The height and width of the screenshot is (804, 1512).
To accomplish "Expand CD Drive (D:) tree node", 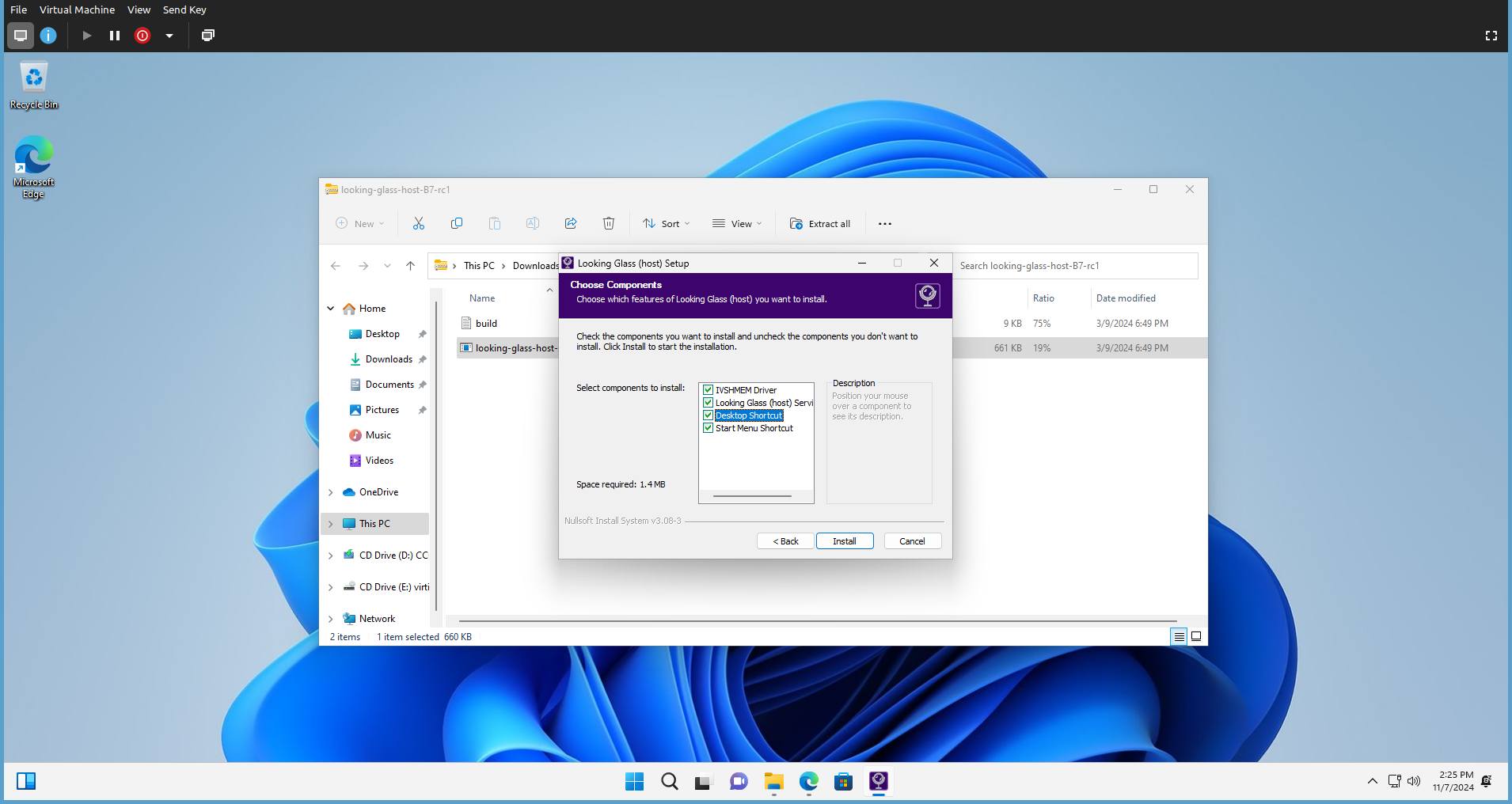I will coord(331,556).
